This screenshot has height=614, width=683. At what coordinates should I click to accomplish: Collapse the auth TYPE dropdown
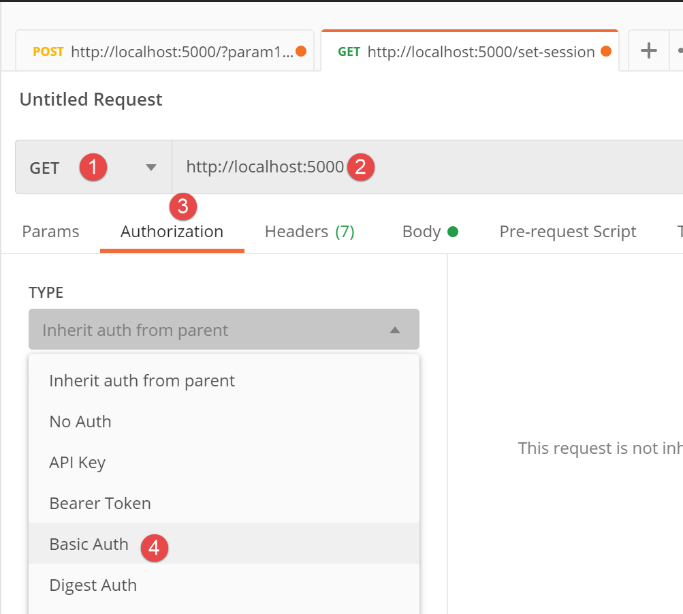(394, 330)
